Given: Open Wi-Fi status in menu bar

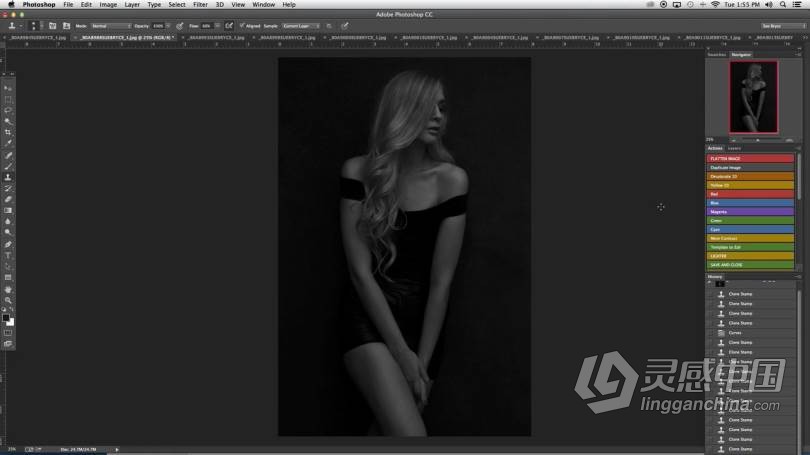Looking at the screenshot, I should tap(715, 5).
